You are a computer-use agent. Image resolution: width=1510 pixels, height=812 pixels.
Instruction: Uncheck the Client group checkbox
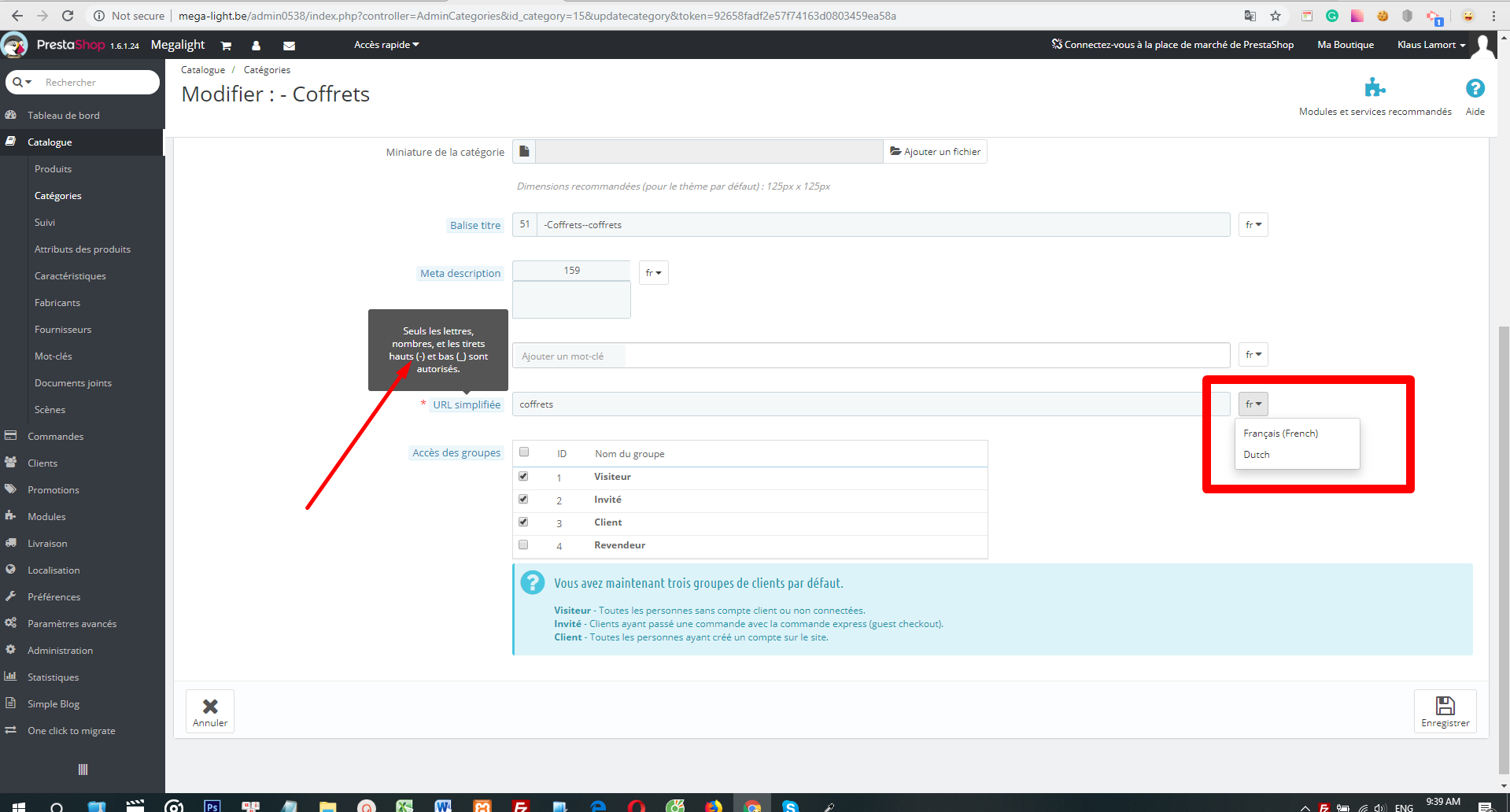pos(523,522)
